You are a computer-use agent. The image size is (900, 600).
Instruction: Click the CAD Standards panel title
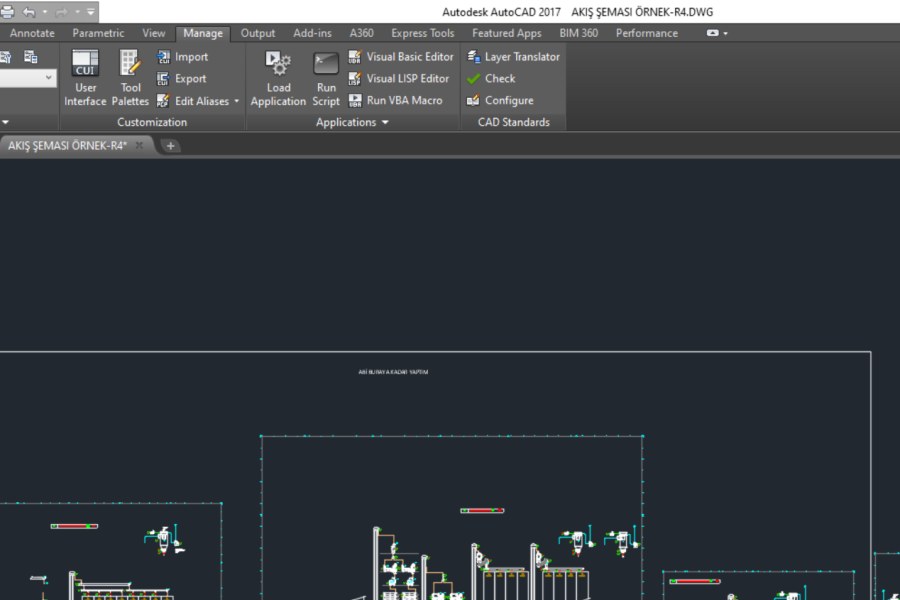pos(514,122)
